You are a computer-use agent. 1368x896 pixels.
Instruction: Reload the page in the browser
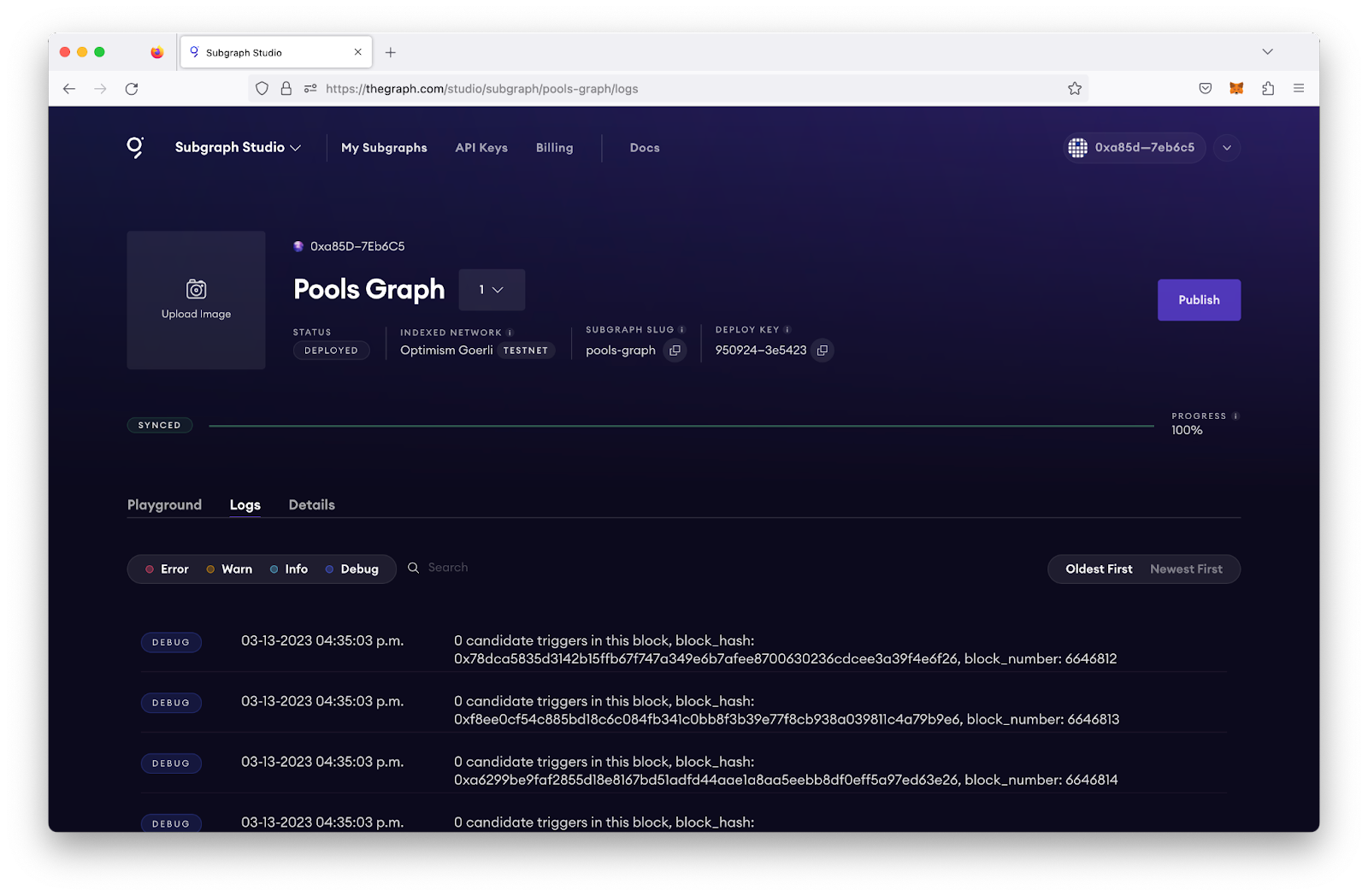coord(132,88)
